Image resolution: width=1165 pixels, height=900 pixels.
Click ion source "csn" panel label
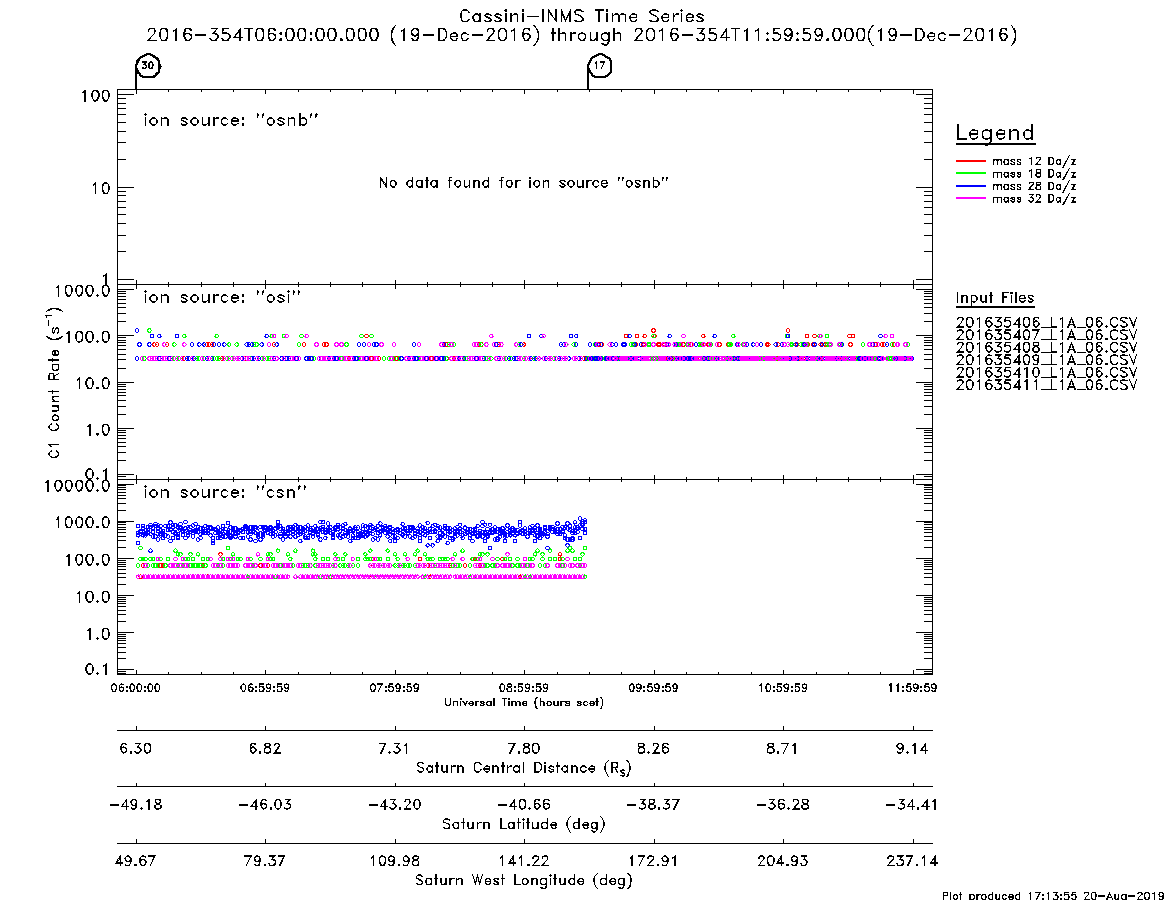(x=225, y=492)
